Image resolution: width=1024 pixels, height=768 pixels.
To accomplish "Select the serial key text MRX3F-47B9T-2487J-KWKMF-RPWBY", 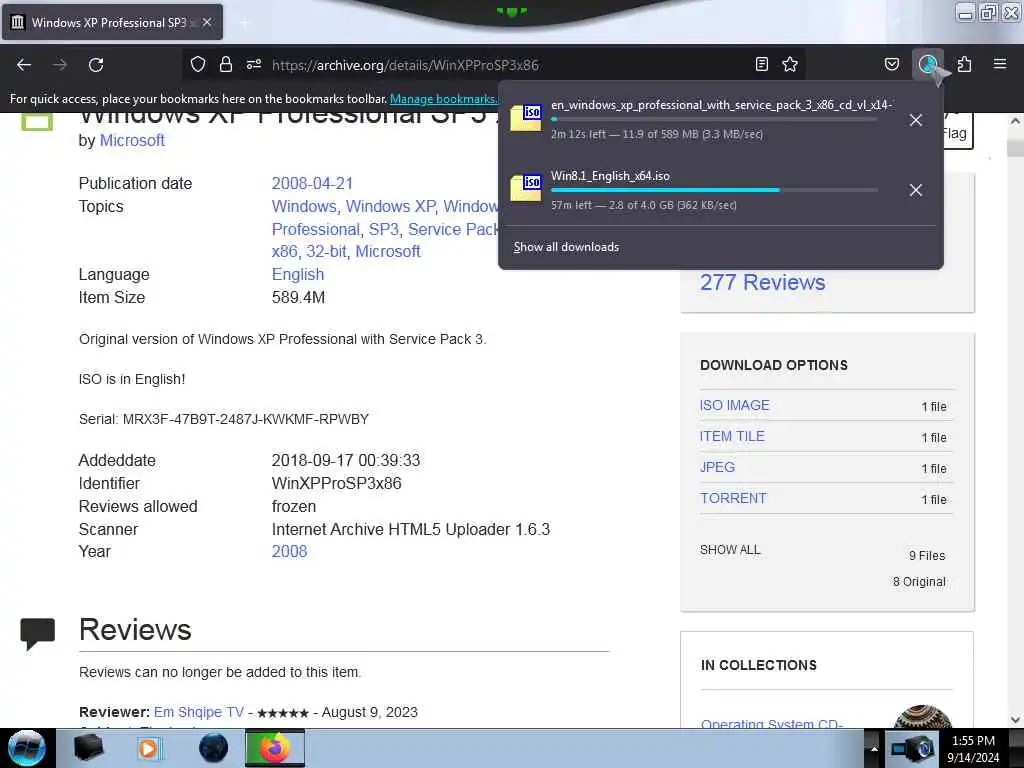I will [x=246, y=419].
